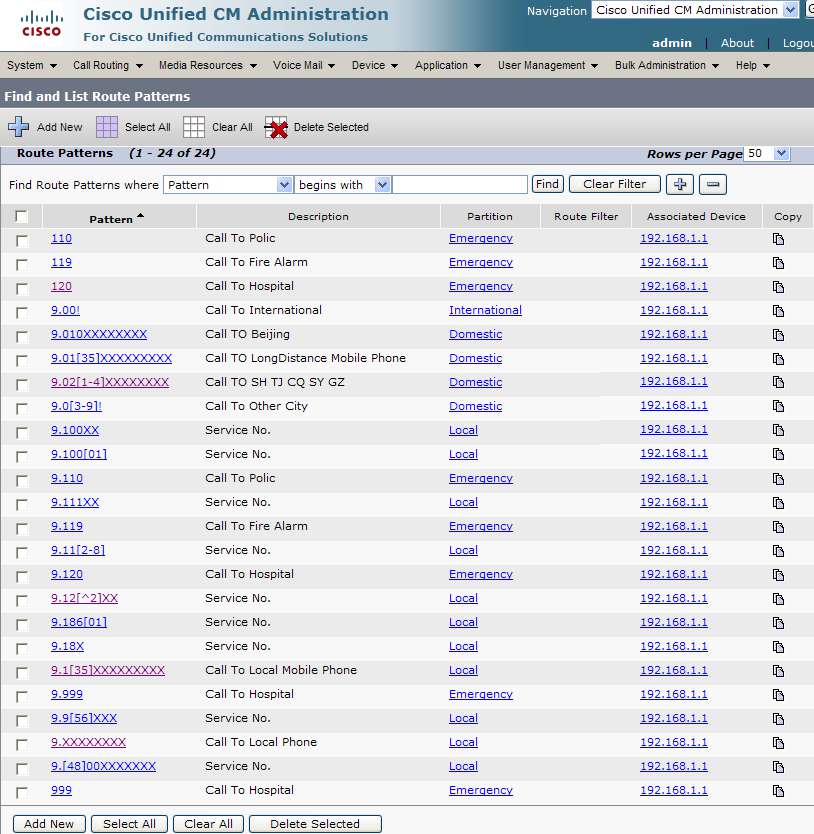Copy the 9.XXXXXXXX Local Phone pattern
Screen dimensions: 814x834
pos(778,743)
